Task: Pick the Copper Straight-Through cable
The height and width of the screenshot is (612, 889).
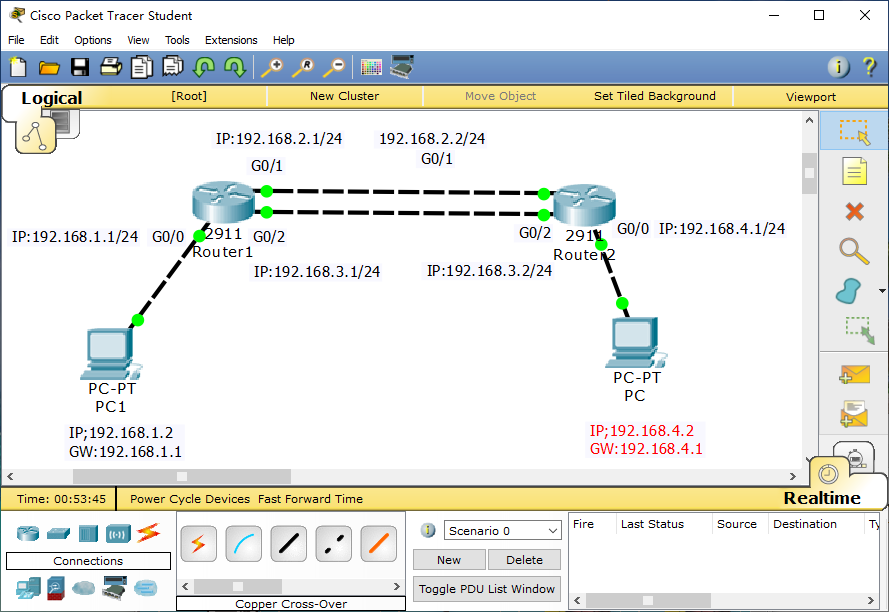Action: pos(289,544)
